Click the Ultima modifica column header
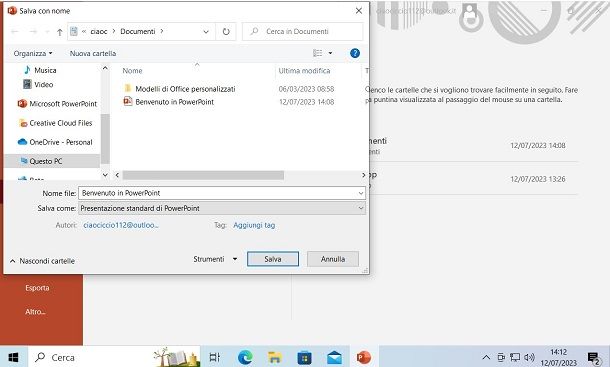 point(304,71)
